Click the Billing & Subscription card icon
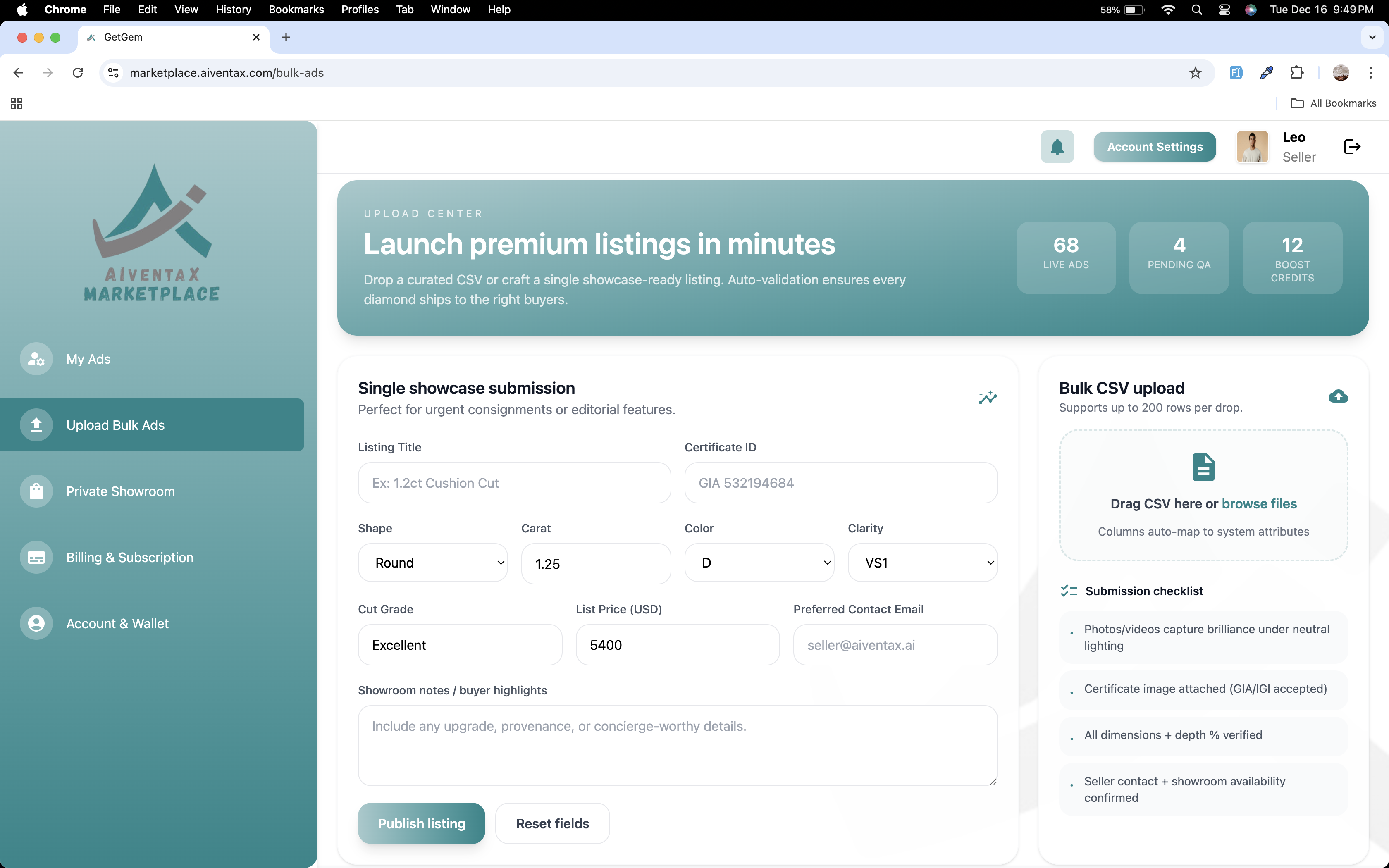The width and height of the screenshot is (1389, 868). pos(36,558)
